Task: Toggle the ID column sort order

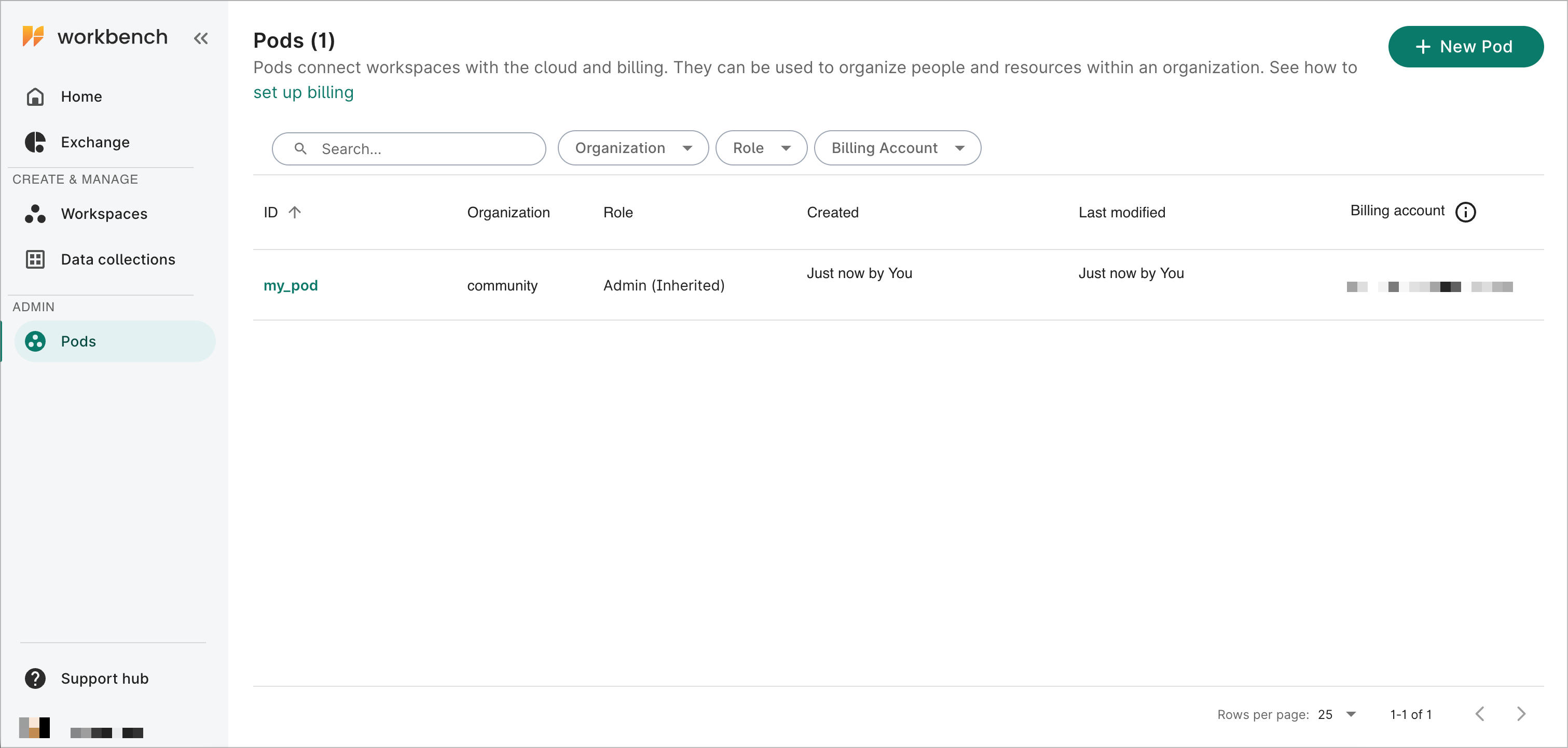Action: [296, 212]
